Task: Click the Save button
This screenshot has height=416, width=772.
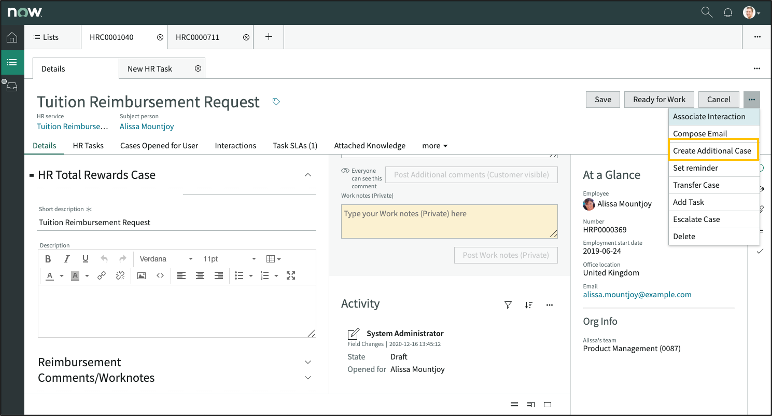Action: (x=603, y=99)
